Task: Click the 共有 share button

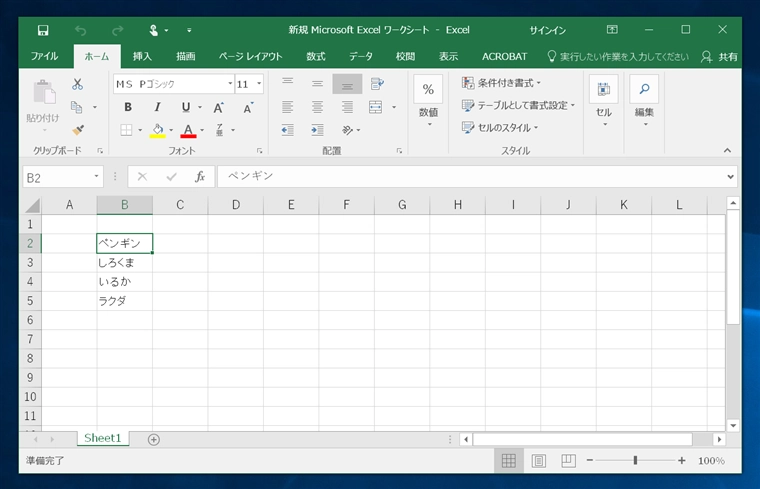Action: [719, 57]
